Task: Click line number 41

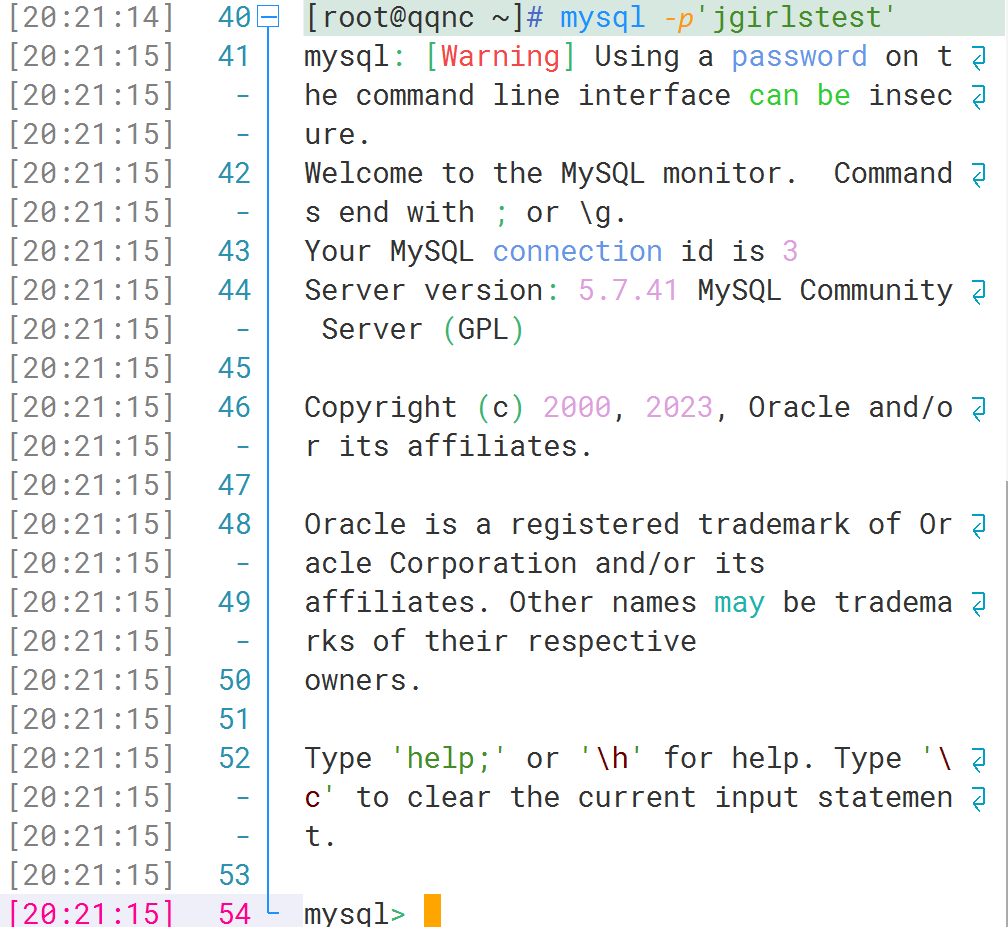Action: (234, 57)
